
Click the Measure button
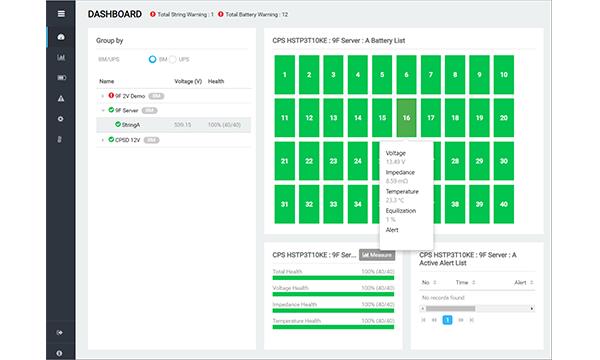point(377,255)
